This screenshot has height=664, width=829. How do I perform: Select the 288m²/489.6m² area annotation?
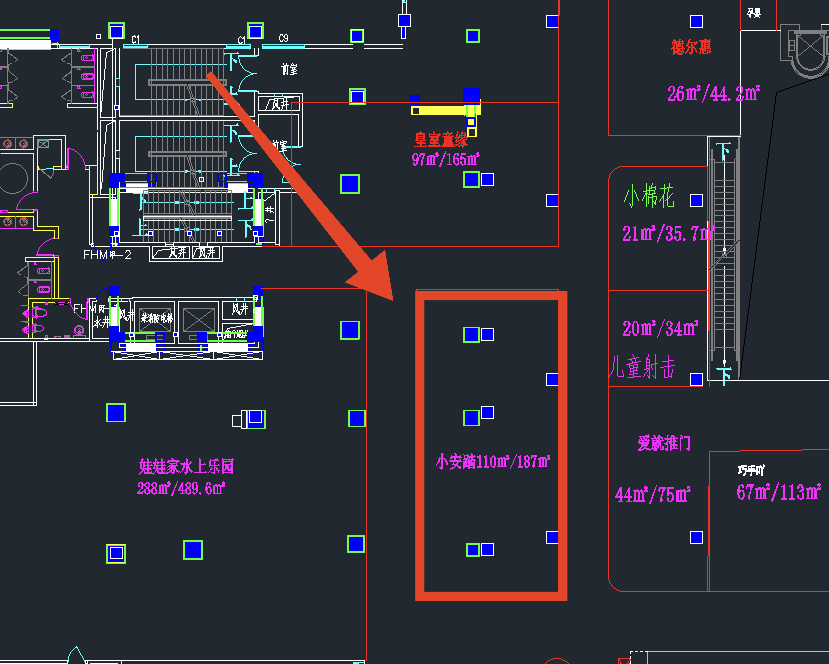181,488
